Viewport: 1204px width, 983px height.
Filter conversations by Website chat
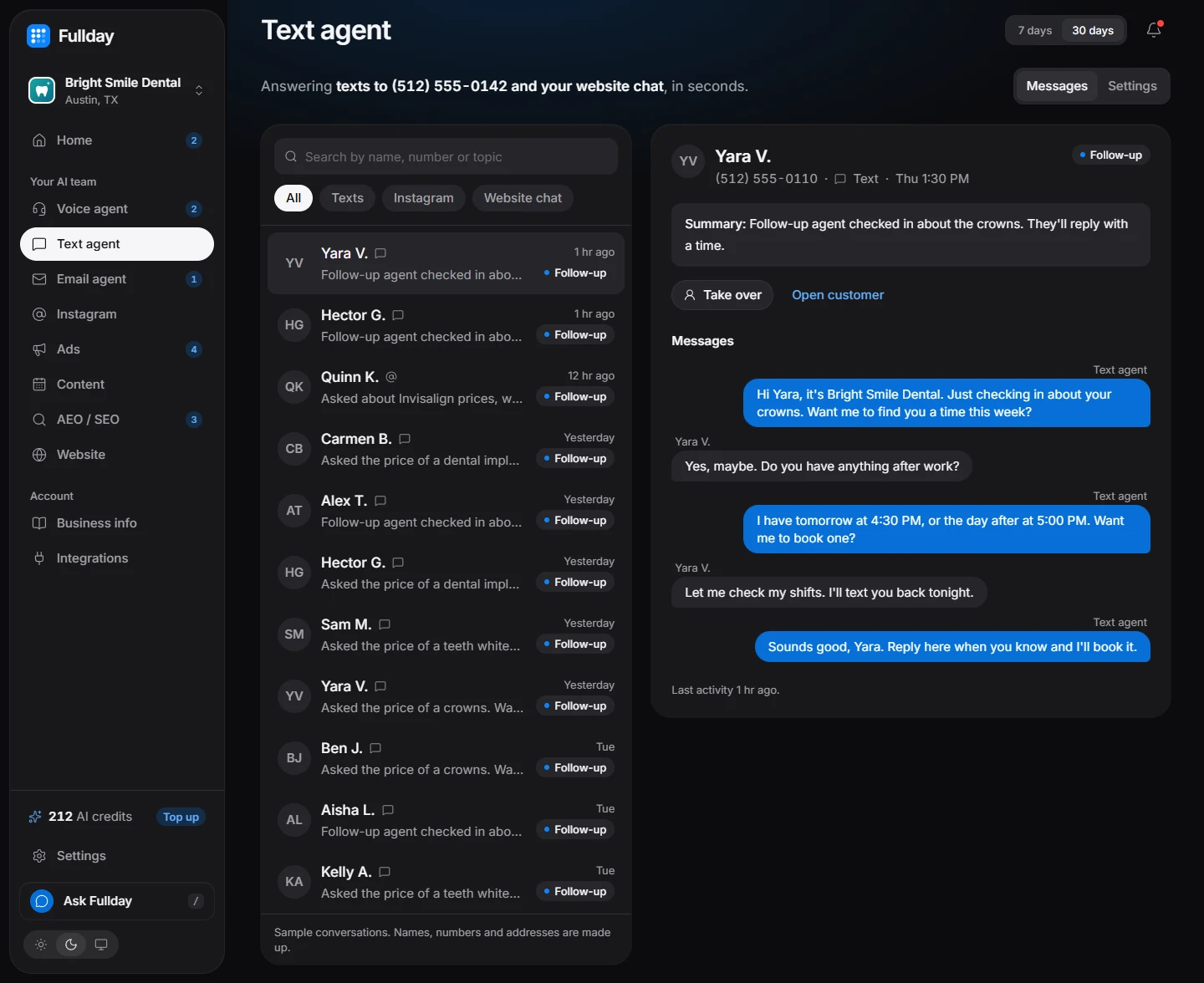pyautogui.click(x=523, y=198)
